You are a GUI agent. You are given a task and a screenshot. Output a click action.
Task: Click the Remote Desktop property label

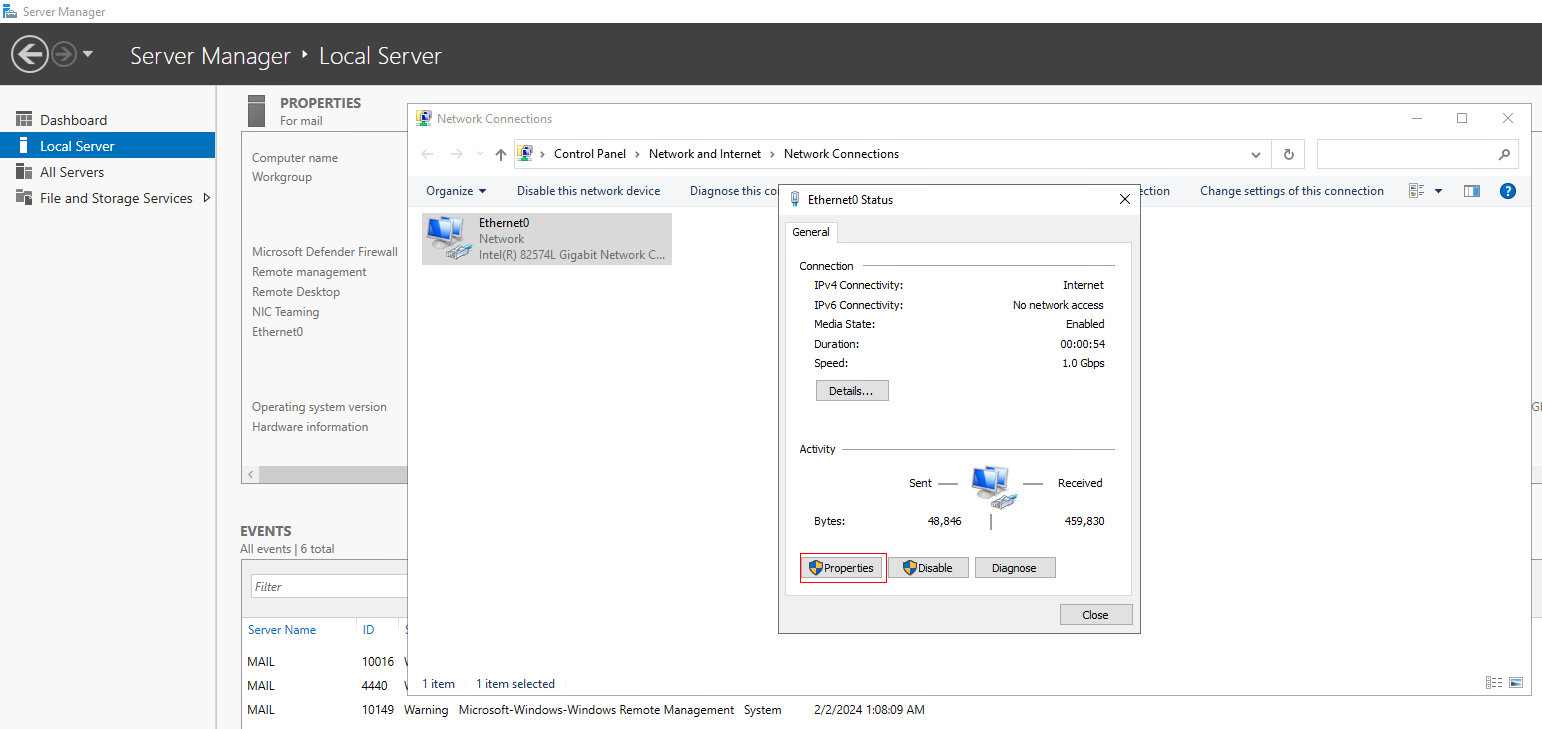coord(296,292)
